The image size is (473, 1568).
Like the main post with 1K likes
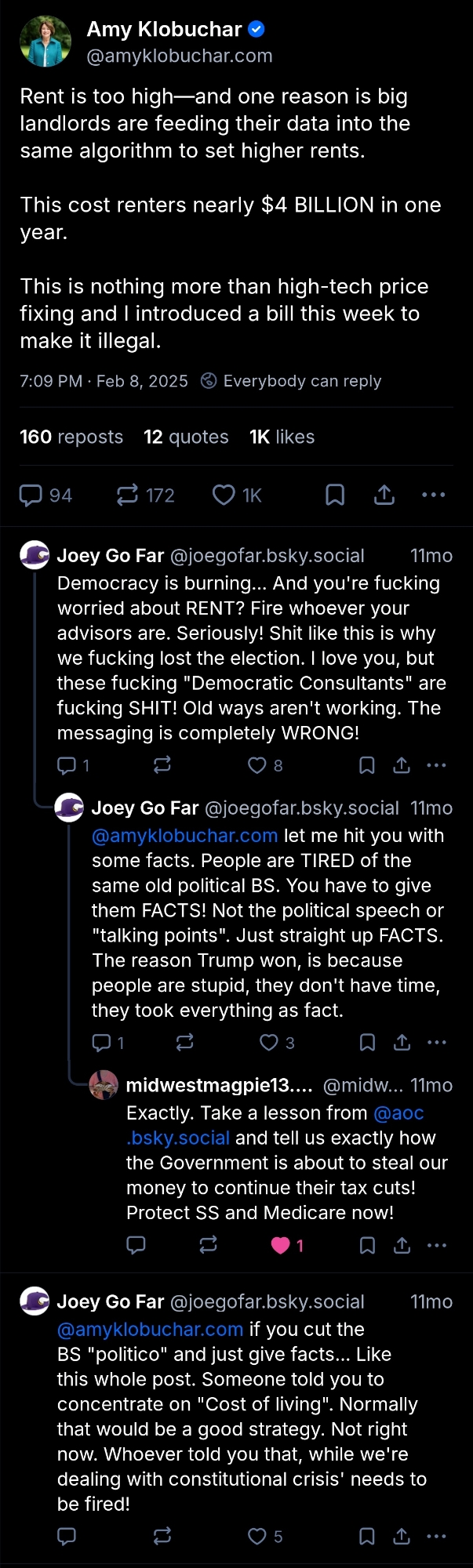coord(224,495)
